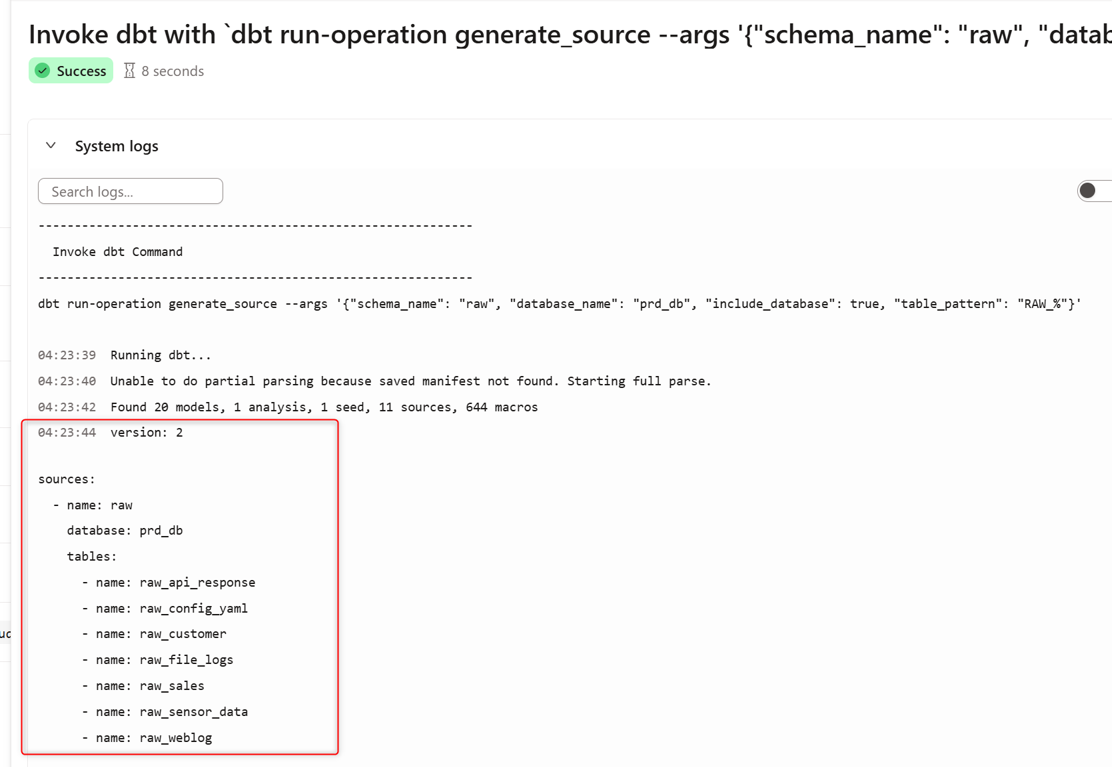The image size is (1112, 767).
Task: Click the hourglass duration icon
Action: click(129, 71)
